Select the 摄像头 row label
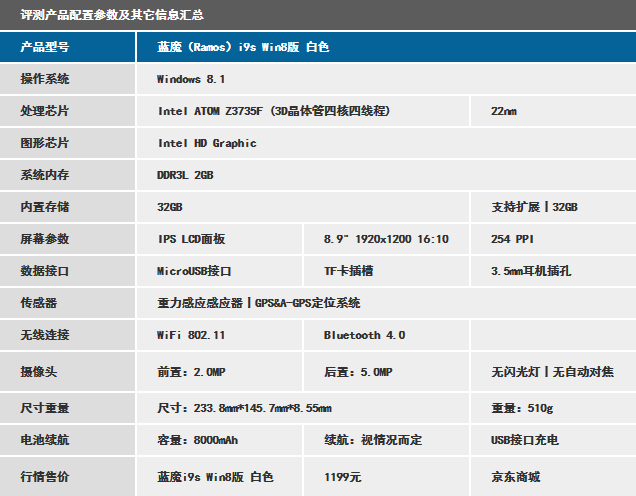Viewport: 636px width, 496px height. [67, 372]
